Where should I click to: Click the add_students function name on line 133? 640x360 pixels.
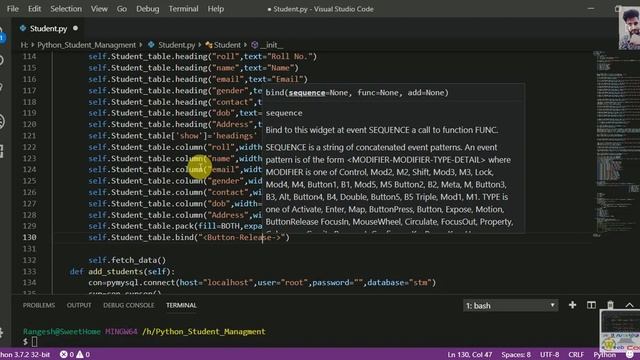pyautogui.click(x=115, y=271)
